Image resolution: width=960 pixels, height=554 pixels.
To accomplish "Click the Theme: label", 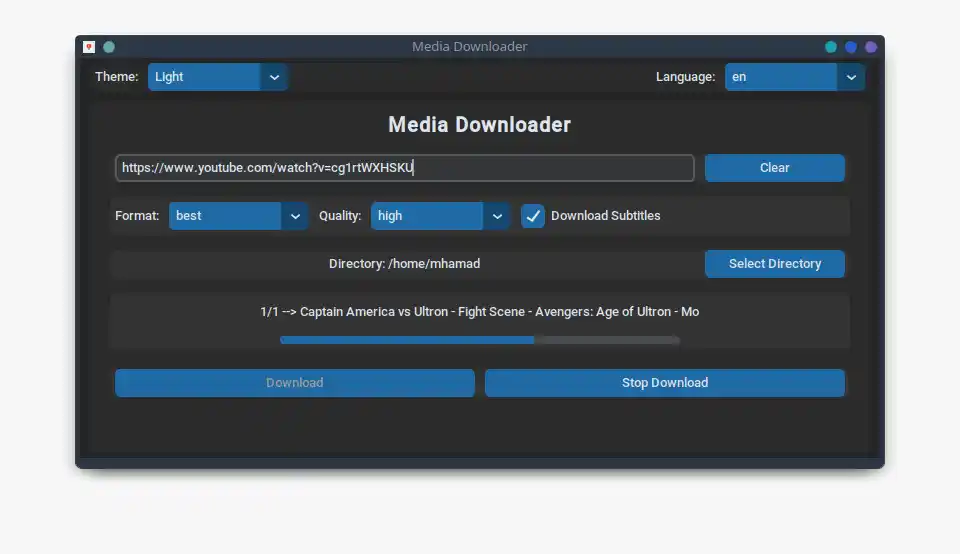I will 116,77.
